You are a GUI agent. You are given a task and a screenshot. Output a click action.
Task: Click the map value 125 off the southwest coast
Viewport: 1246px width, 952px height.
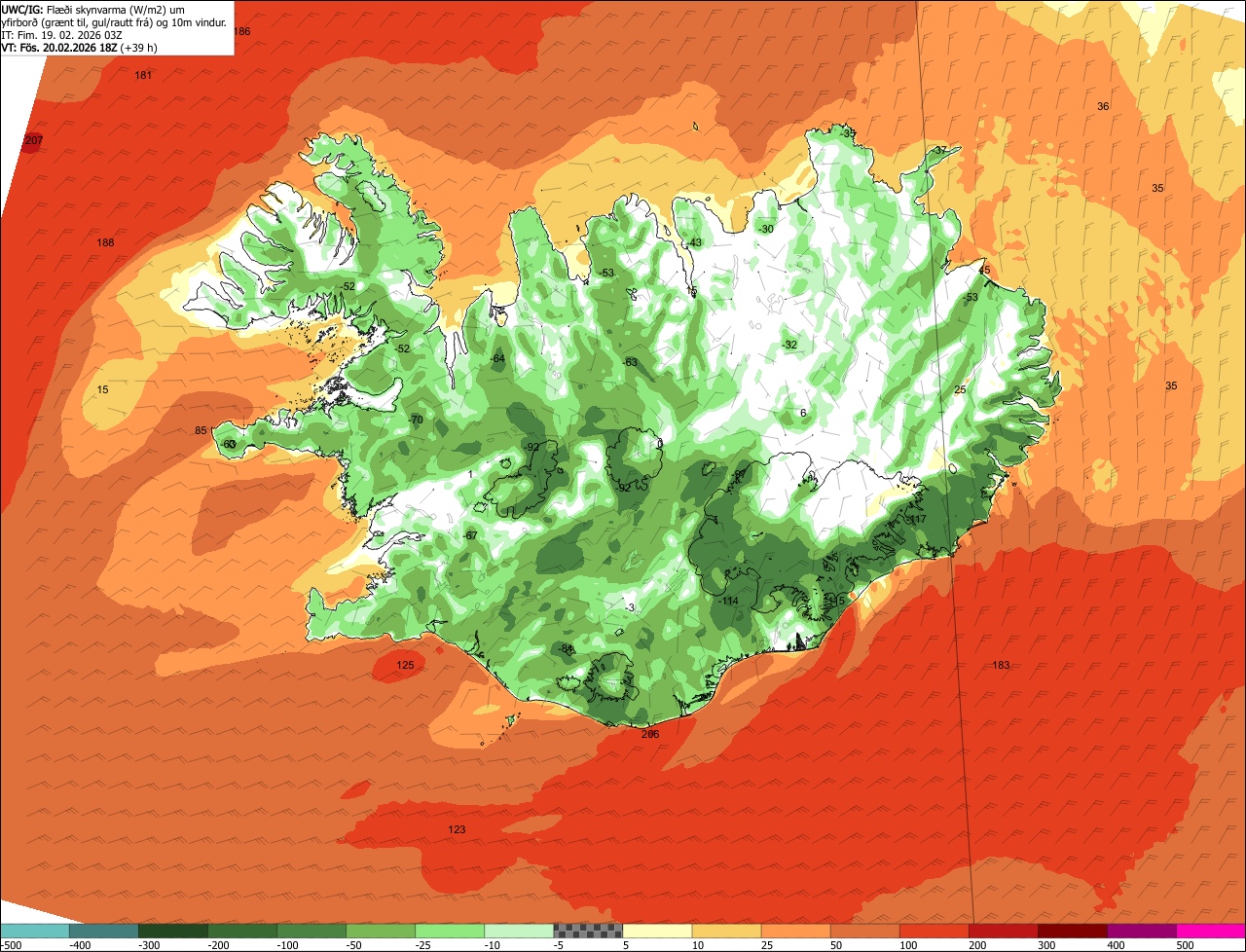(405, 666)
